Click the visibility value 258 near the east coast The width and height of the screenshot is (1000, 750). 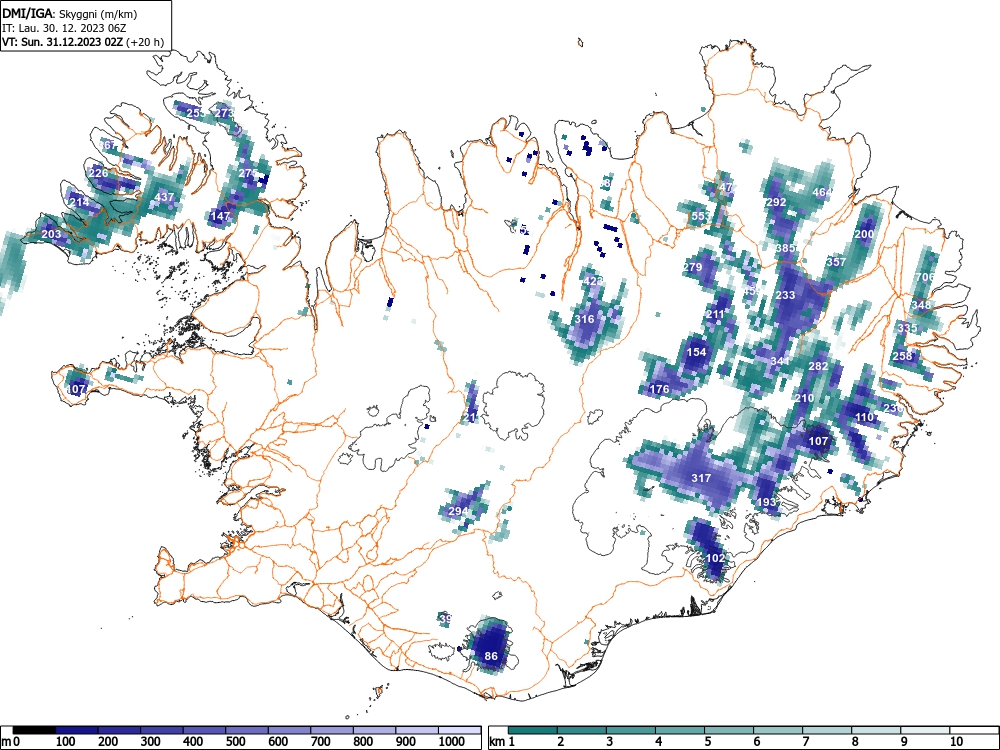tap(902, 356)
